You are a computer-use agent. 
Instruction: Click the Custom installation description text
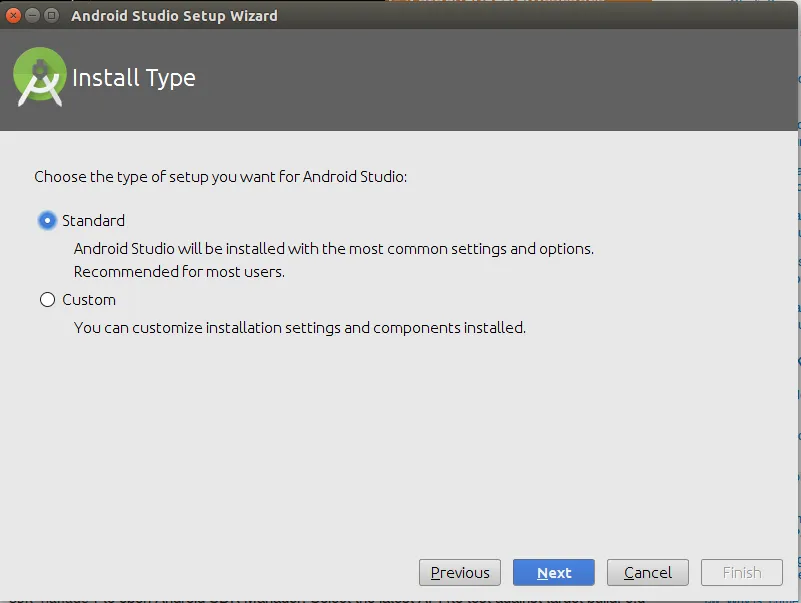(299, 328)
